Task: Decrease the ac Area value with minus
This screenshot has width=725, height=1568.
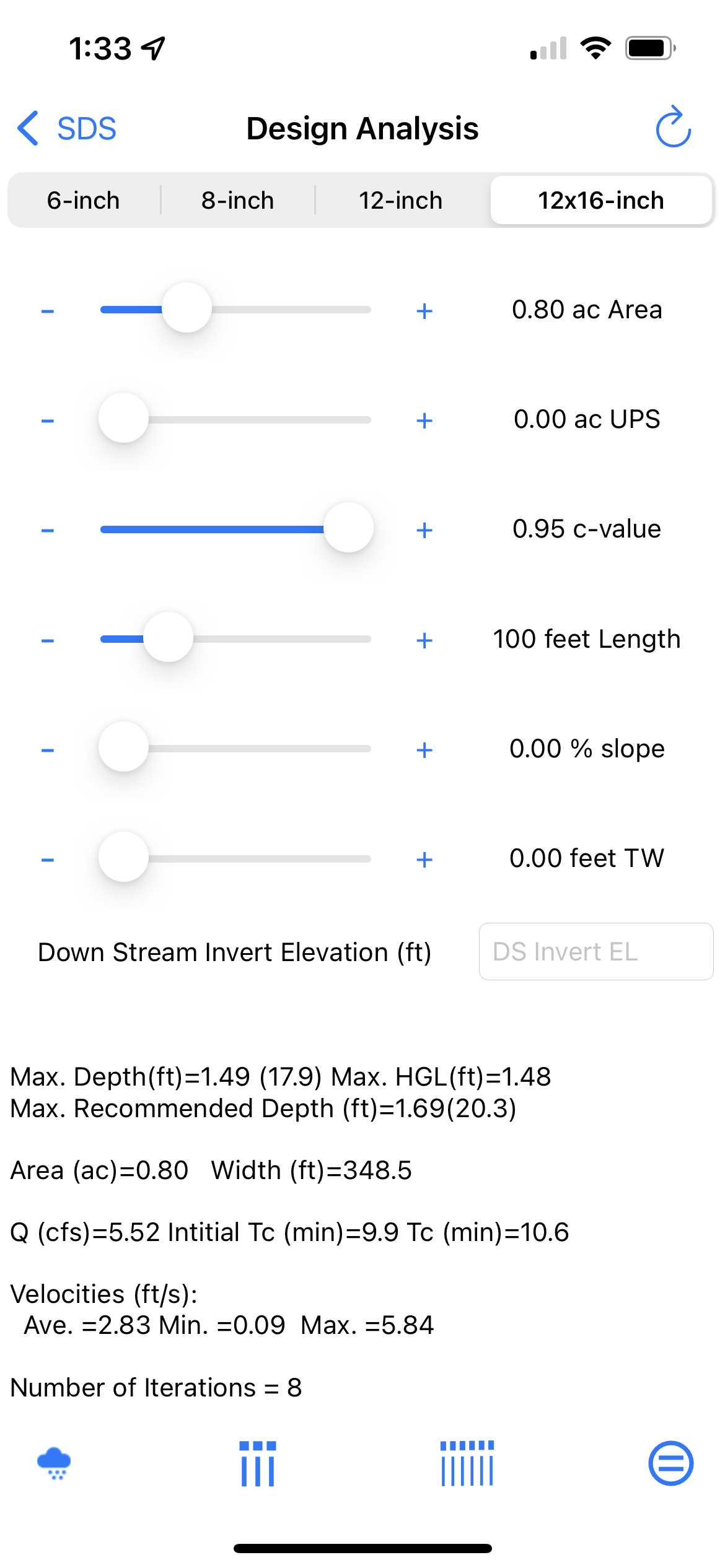Action: pos(48,311)
